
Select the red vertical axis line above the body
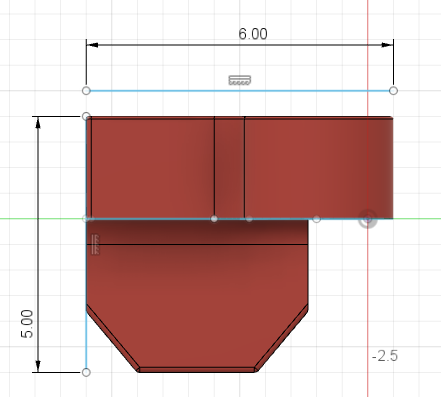coord(368,58)
